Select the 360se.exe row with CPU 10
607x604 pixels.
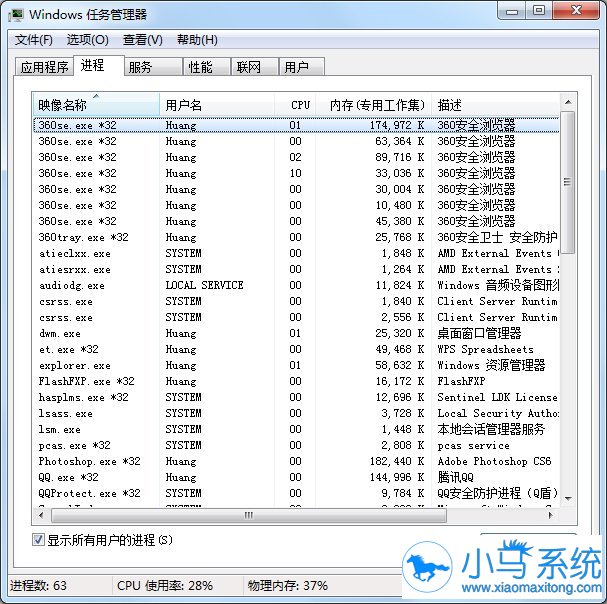[296, 173]
